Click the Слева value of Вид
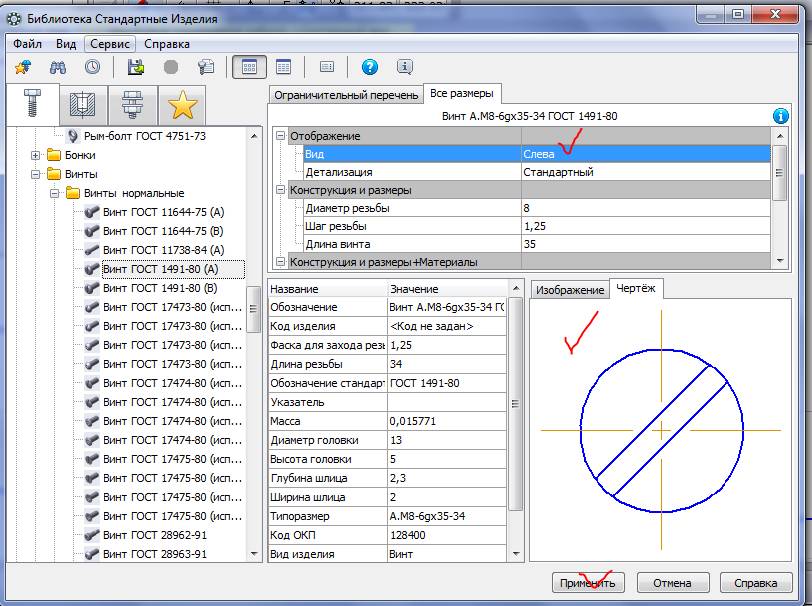812x606 pixels. 645,154
